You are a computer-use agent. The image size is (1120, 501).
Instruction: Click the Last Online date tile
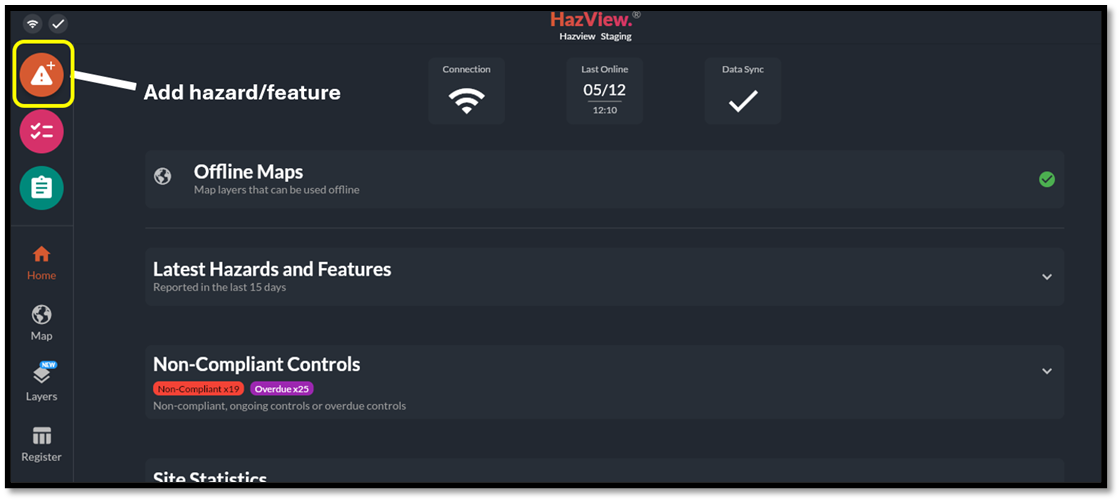[x=604, y=91]
